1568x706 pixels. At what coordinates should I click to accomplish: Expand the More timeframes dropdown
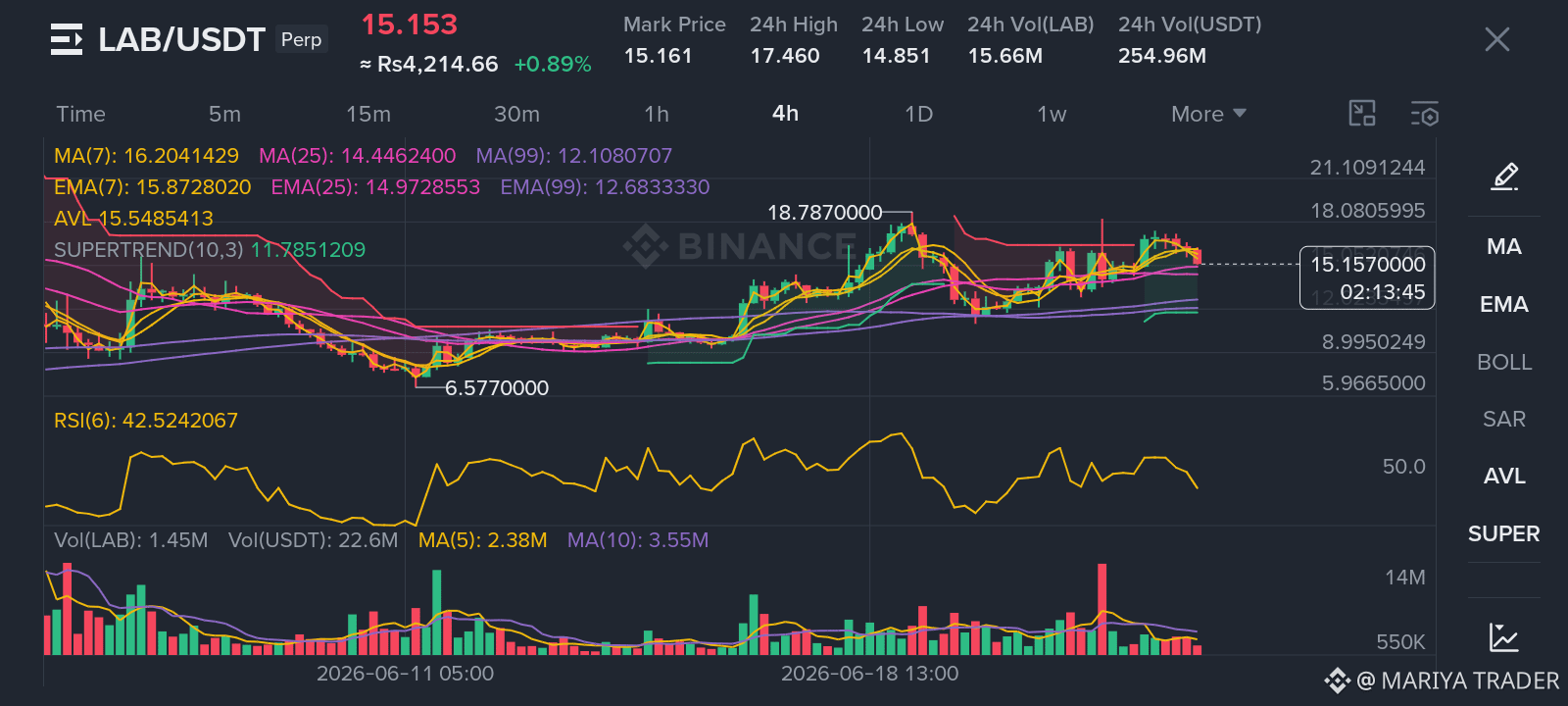pos(1209,114)
